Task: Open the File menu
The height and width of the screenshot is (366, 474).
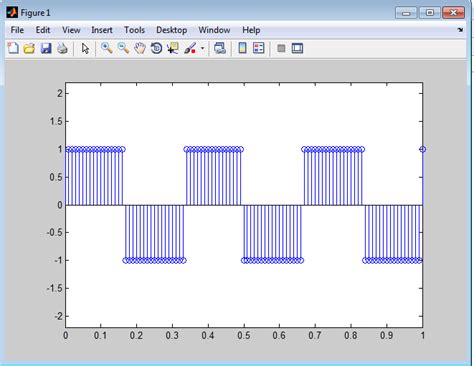Action: [17, 30]
